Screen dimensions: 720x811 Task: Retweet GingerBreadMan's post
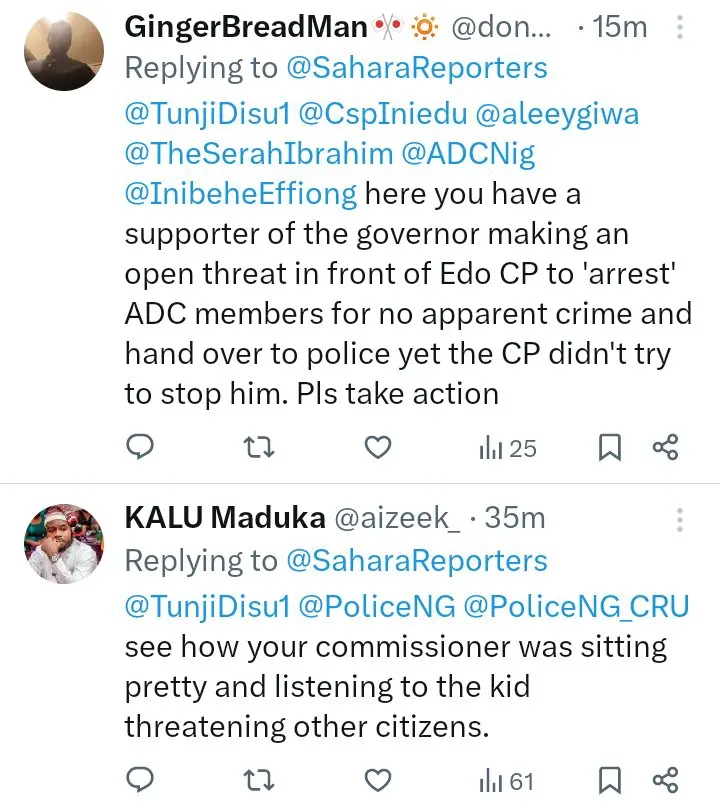pos(259,447)
